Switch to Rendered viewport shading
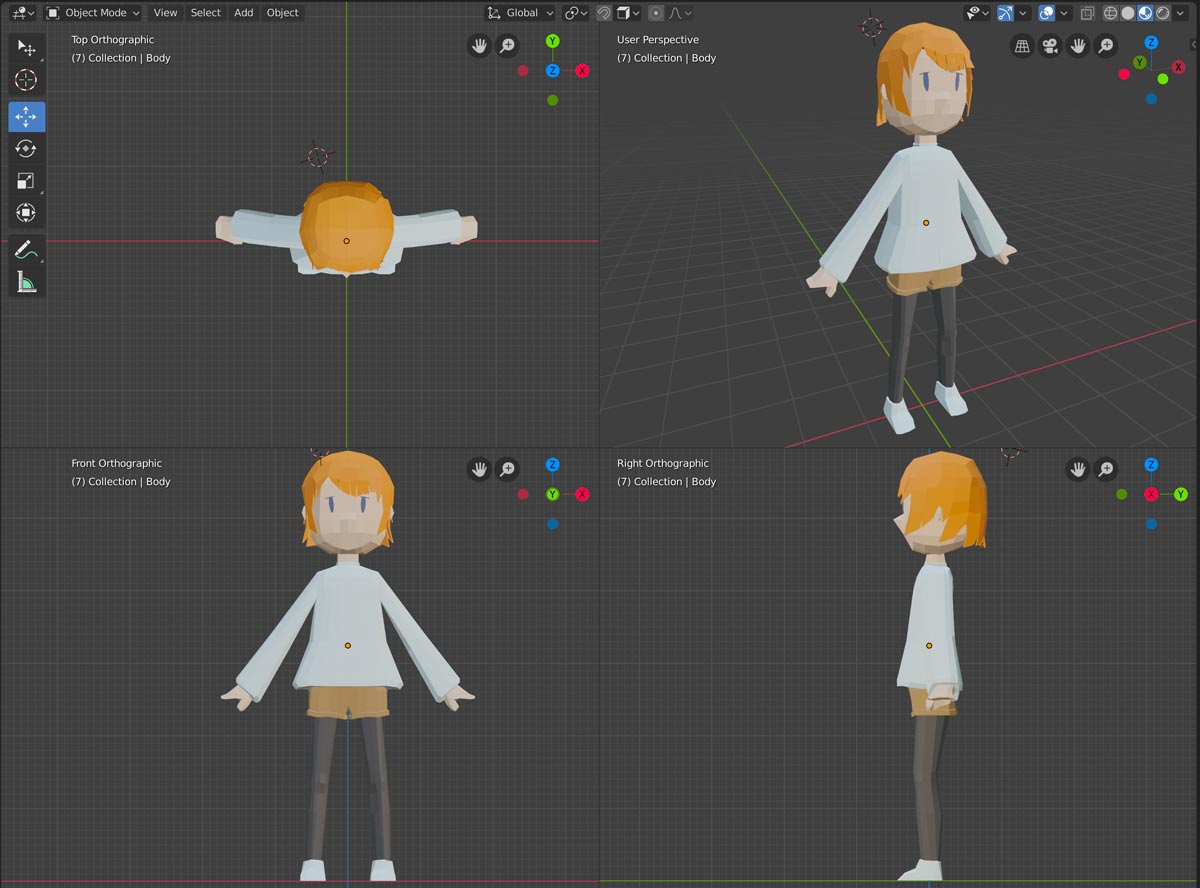The image size is (1200, 888). tap(1162, 13)
